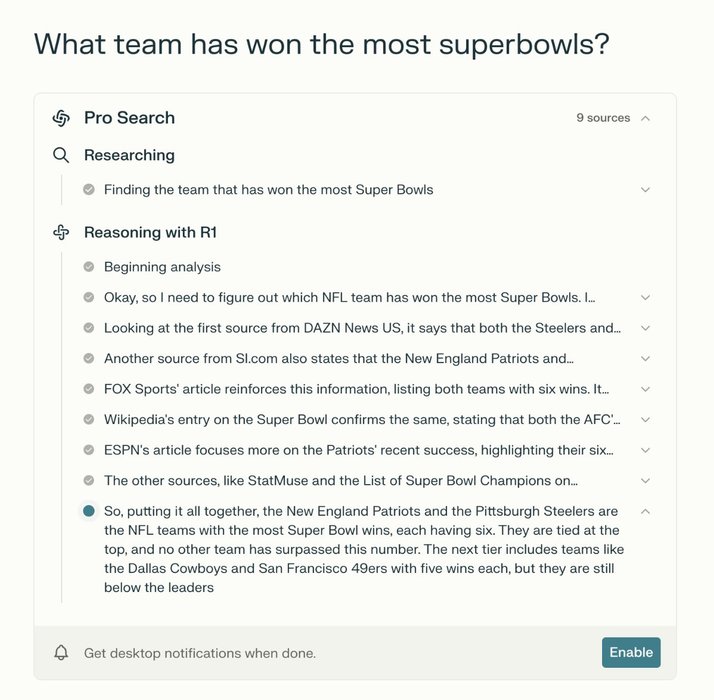
Task: Expand the SI.com source reasoning step
Action: (x=645, y=359)
